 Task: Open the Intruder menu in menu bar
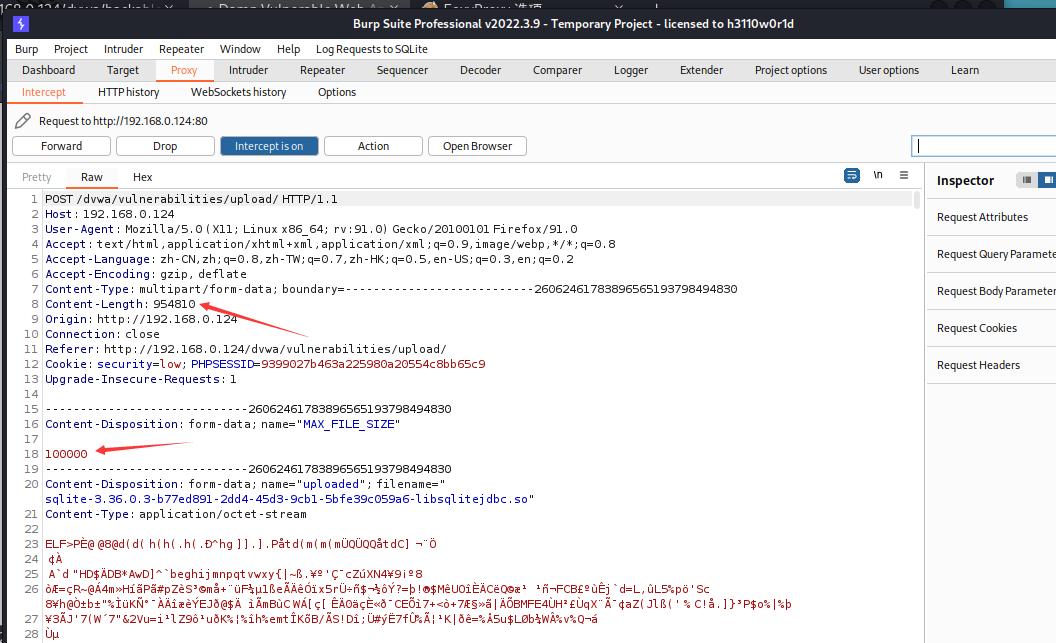(123, 49)
